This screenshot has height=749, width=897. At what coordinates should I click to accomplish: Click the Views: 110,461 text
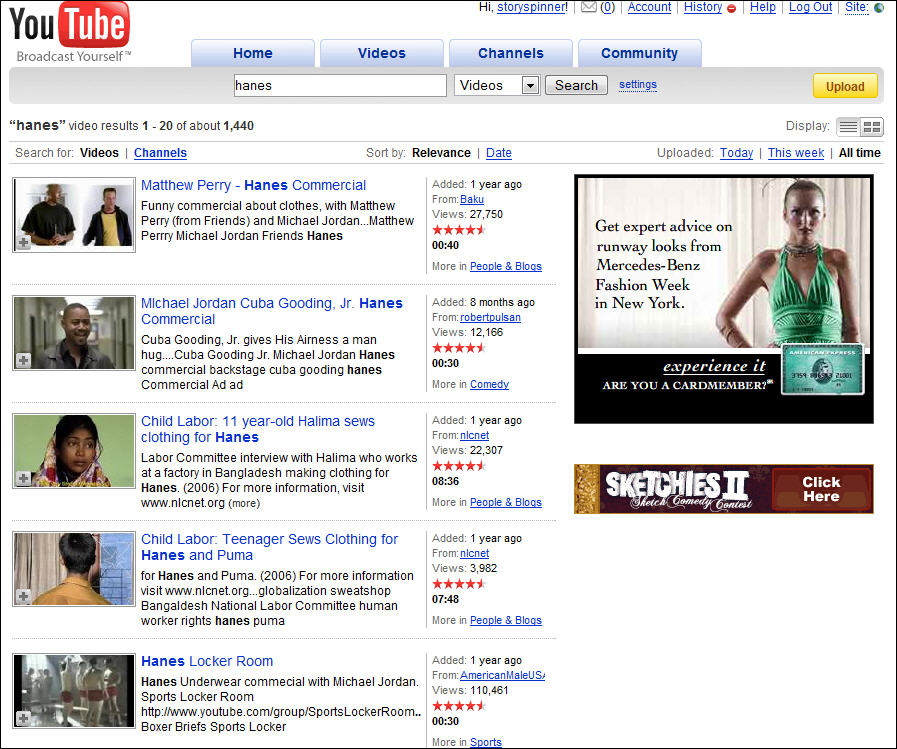[x=470, y=690]
